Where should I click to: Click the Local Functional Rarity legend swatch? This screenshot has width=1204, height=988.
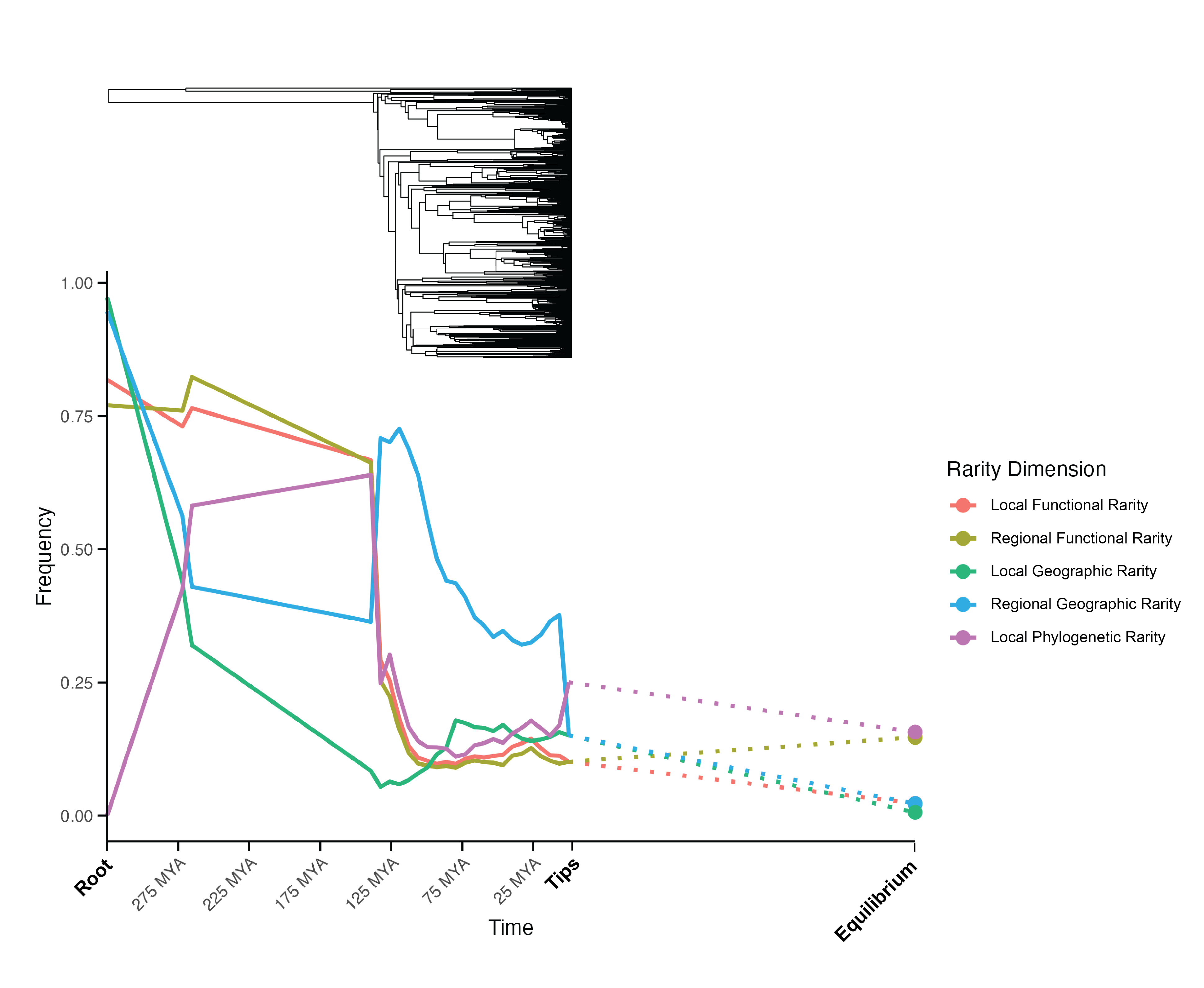coord(963,505)
